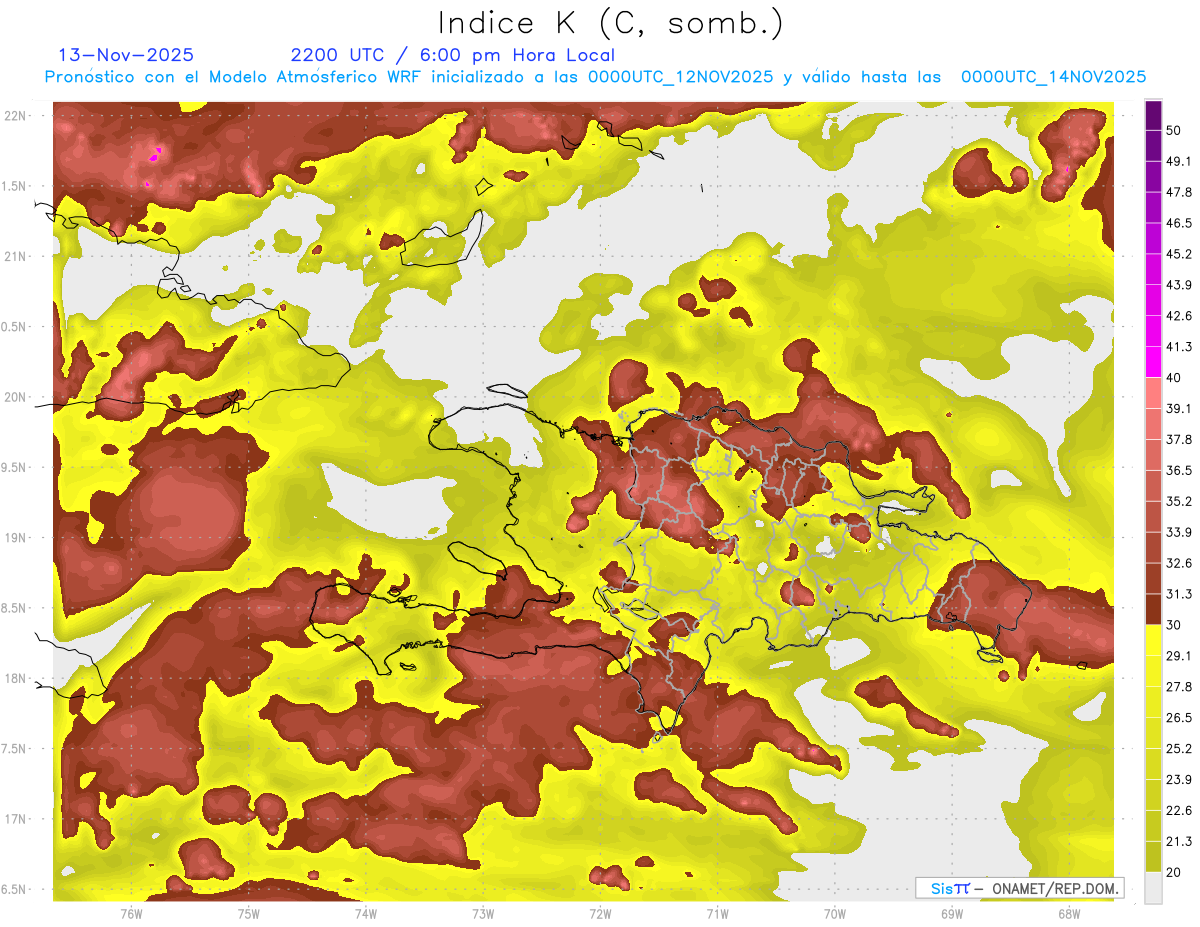Click the color scale value "29.1"

click(1179, 656)
